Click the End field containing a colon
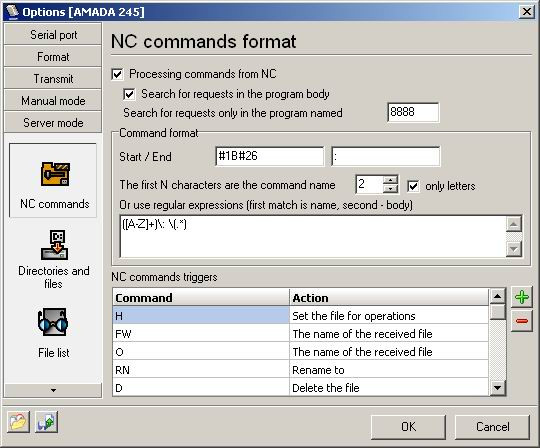 386,156
